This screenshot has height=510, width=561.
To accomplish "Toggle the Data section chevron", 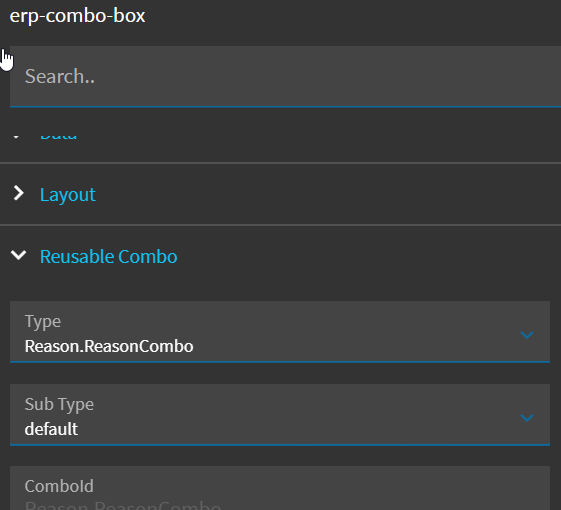I will (x=16, y=136).
